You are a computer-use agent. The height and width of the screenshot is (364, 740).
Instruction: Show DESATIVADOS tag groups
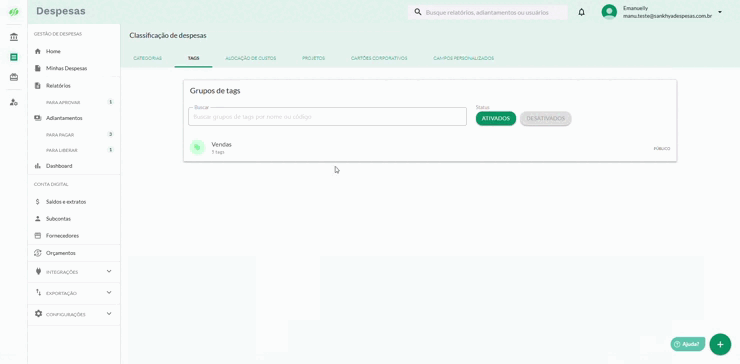[546, 119]
